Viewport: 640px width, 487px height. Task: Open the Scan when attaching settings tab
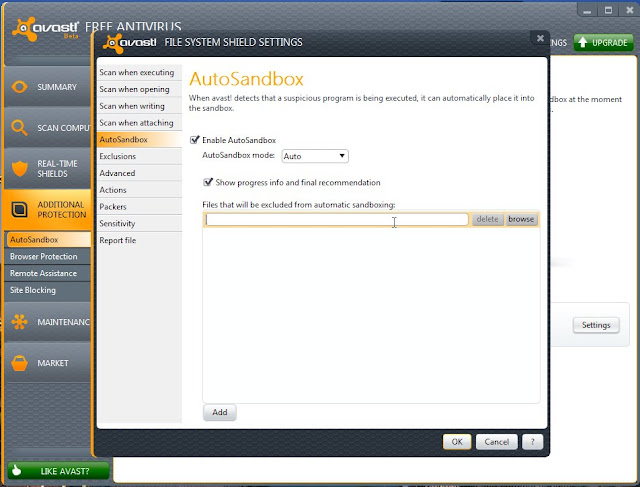140,123
